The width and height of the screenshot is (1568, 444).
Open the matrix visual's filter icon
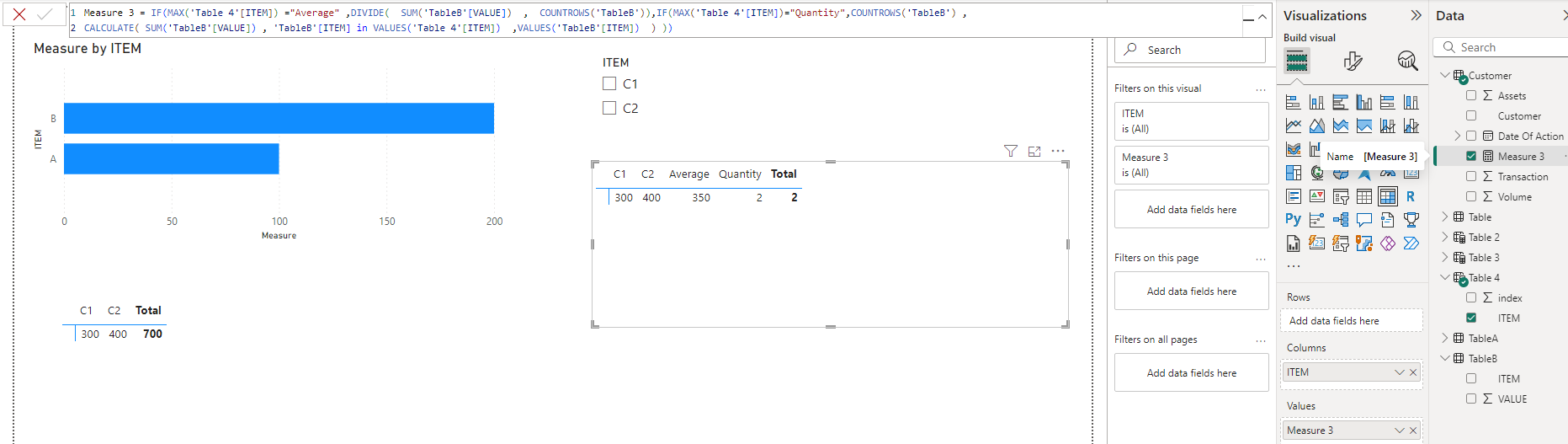pos(1011,151)
